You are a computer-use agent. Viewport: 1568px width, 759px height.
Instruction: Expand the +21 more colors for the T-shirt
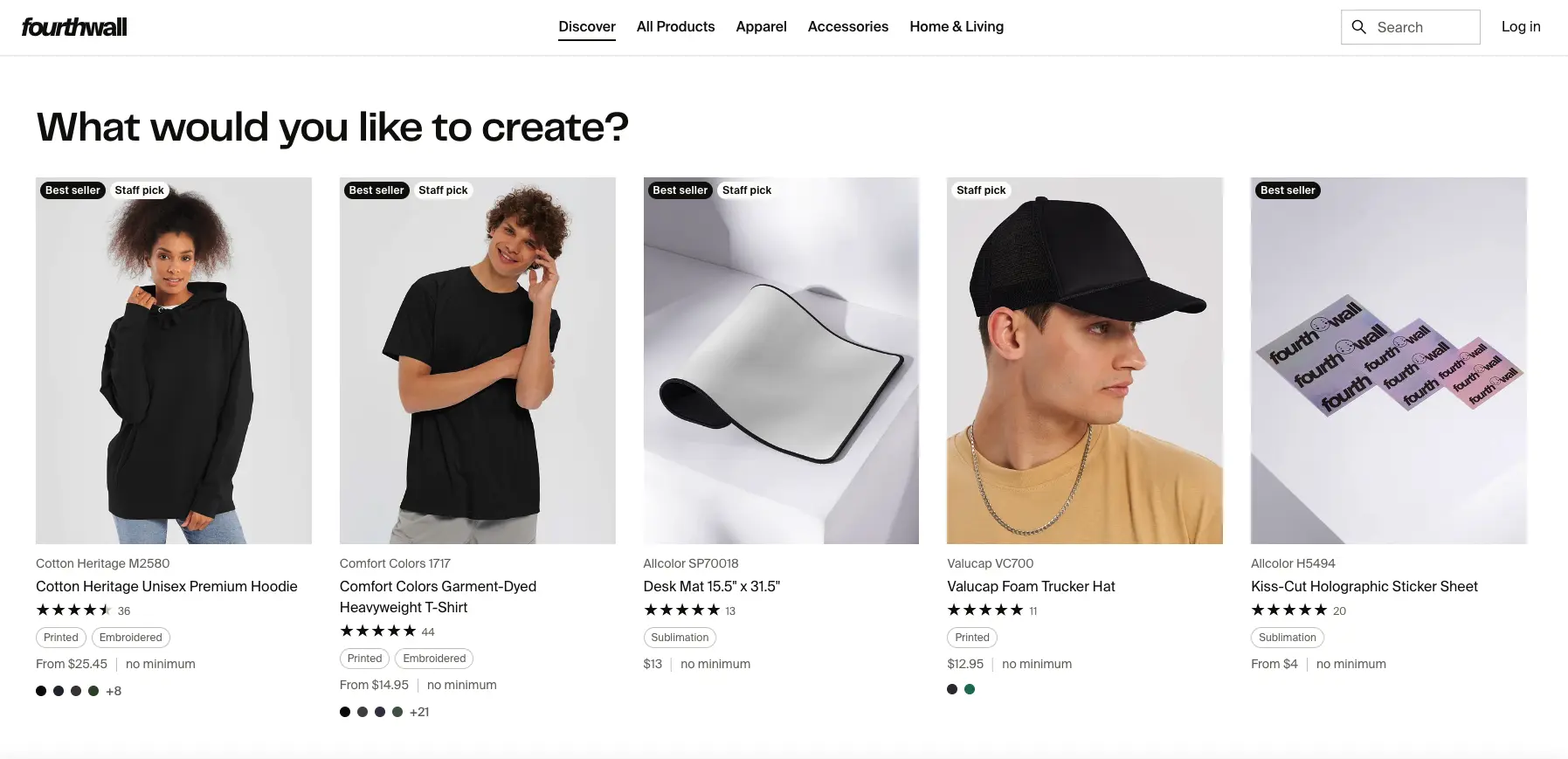pos(419,712)
